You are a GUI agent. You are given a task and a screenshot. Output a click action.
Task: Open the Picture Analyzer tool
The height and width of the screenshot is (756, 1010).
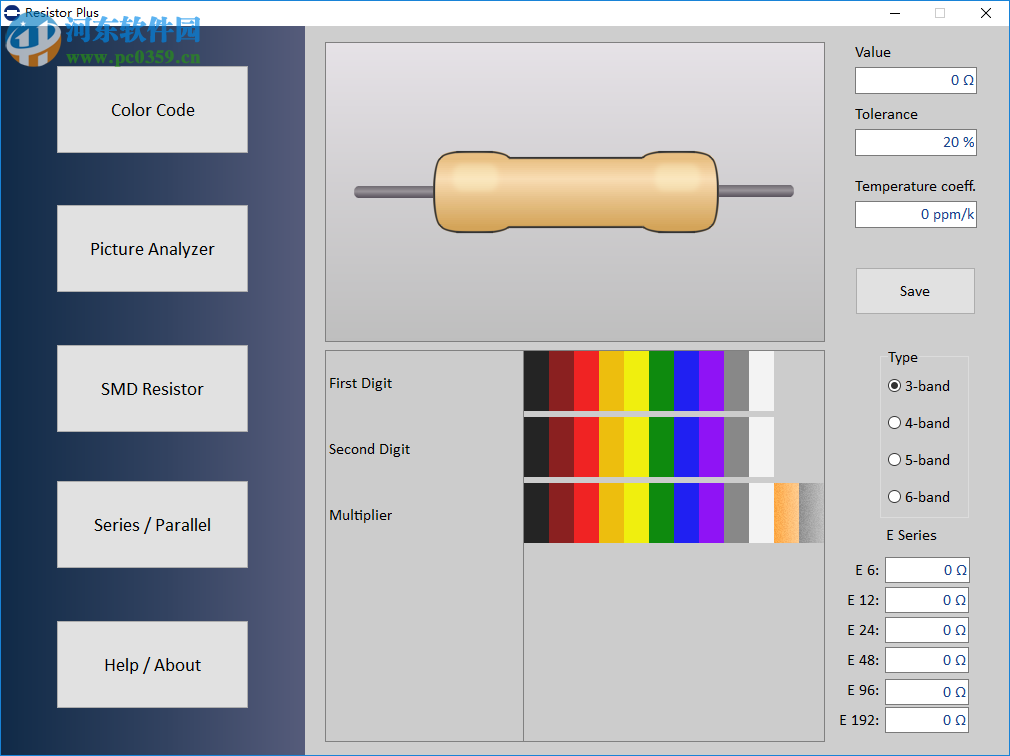click(152, 248)
